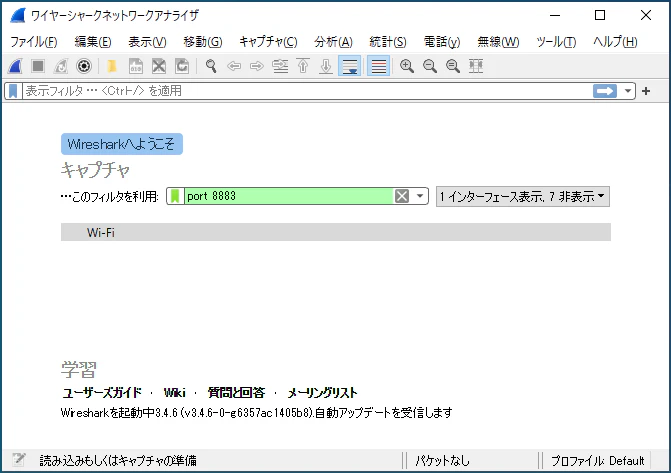671x473 pixels.
Task: Open the 移動(G) menu
Action: click(203, 42)
